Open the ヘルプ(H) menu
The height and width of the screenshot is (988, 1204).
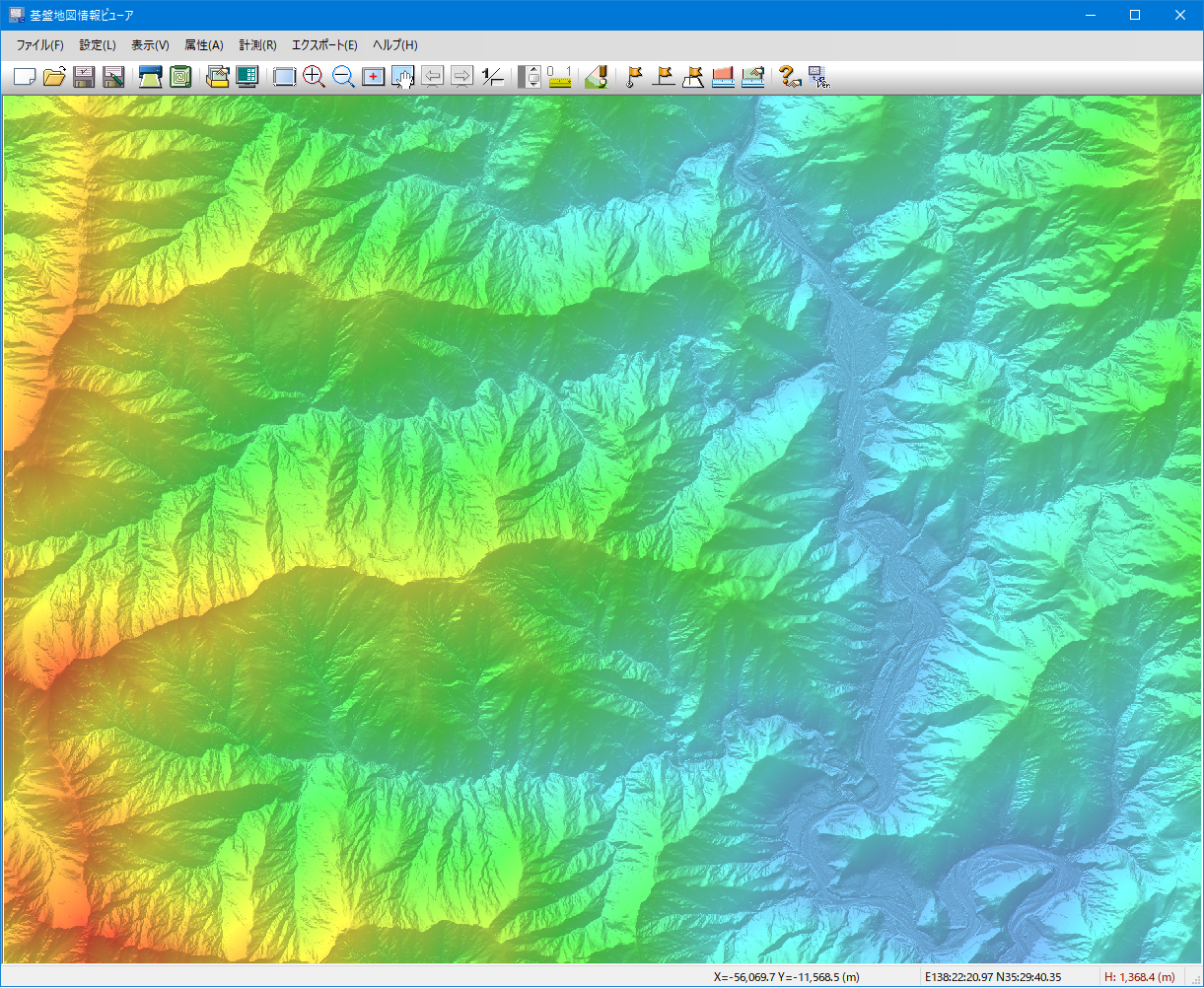click(x=394, y=45)
